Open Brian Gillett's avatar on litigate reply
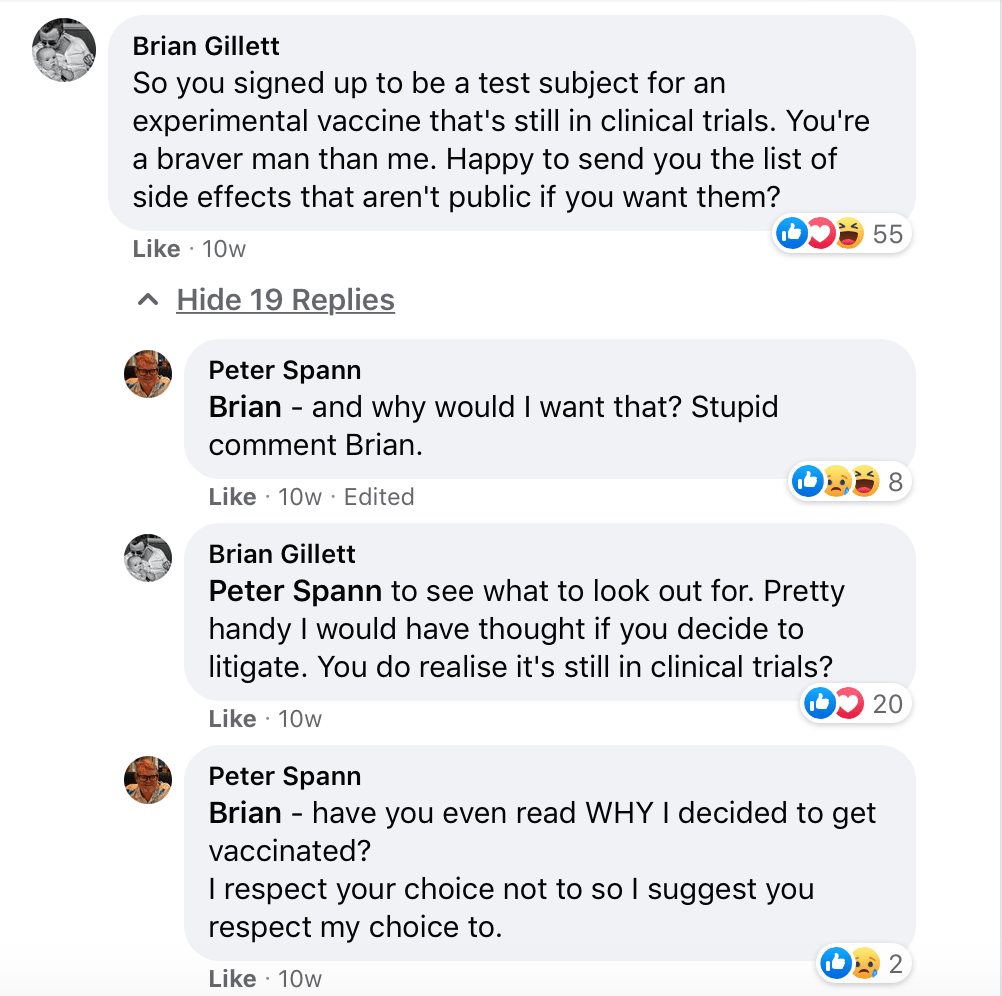The image size is (1002, 996). coord(147,558)
